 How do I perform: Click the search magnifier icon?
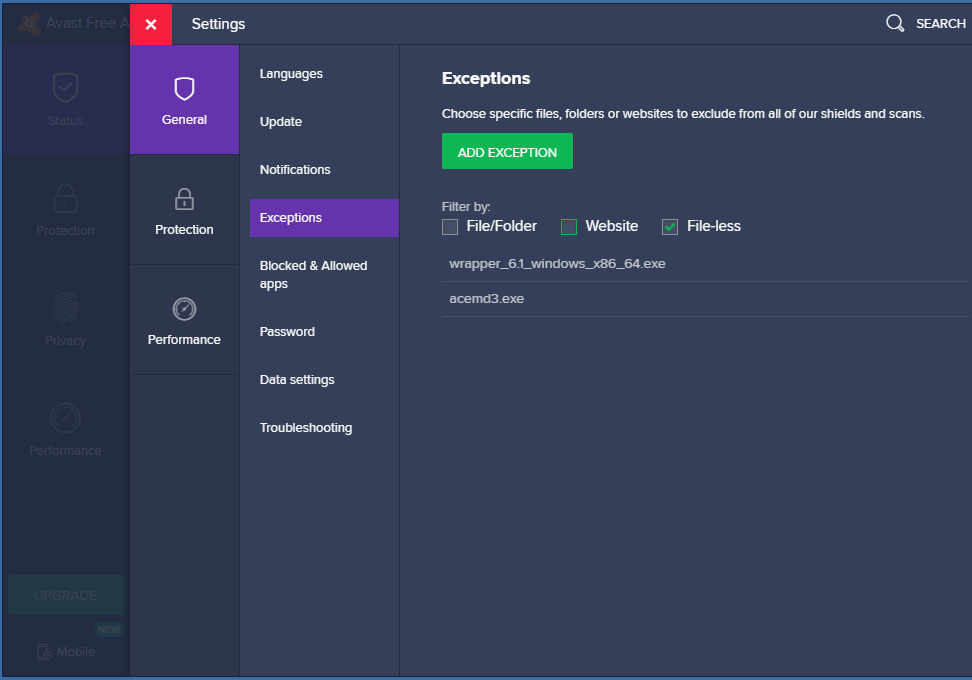(895, 24)
